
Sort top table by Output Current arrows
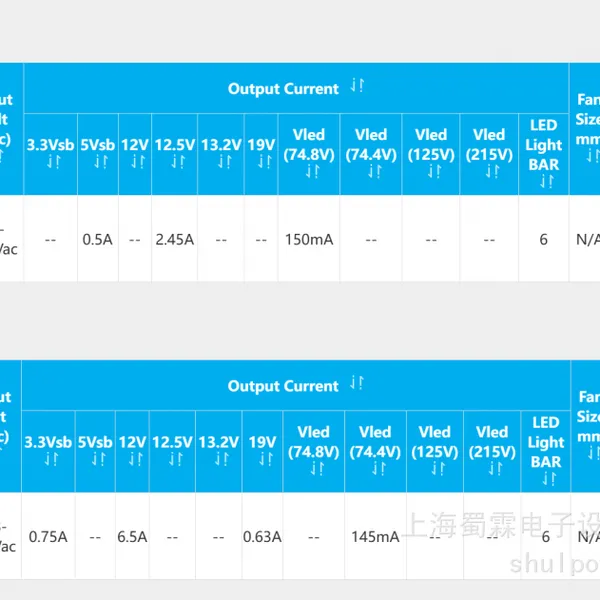[x=357, y=85]
